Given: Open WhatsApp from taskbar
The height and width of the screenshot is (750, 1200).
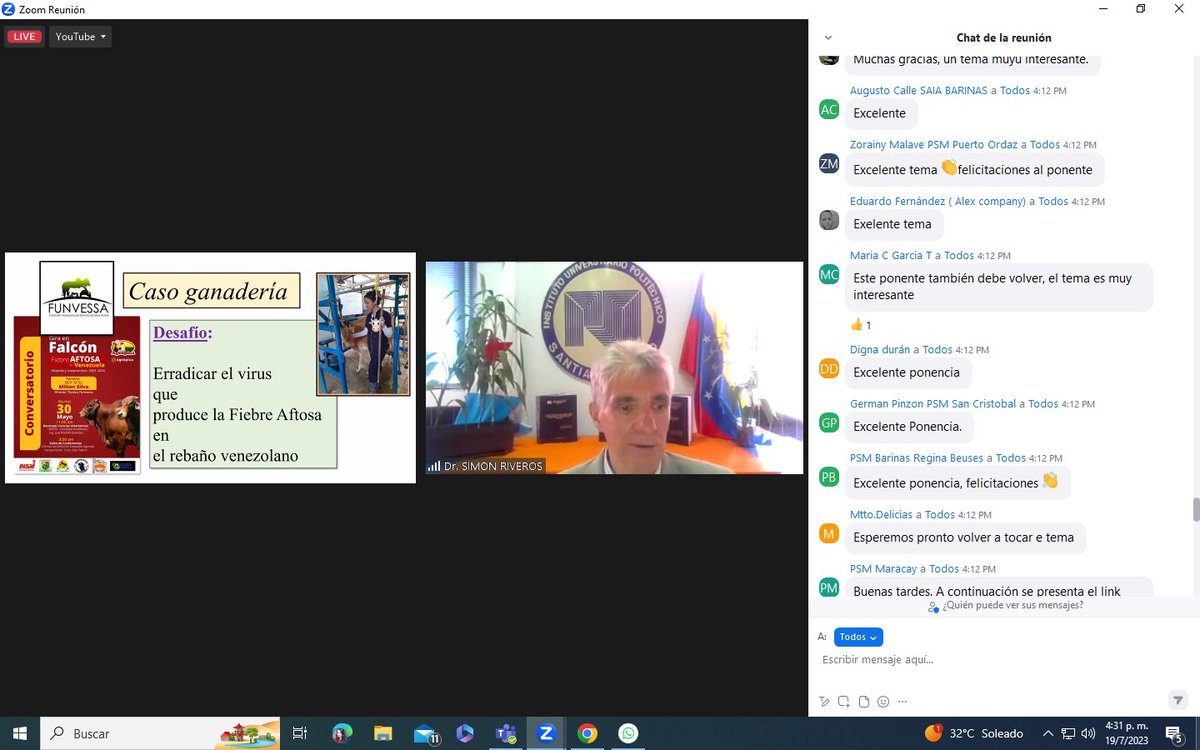Looking at the screenshot, I should [x=628, y=733].
